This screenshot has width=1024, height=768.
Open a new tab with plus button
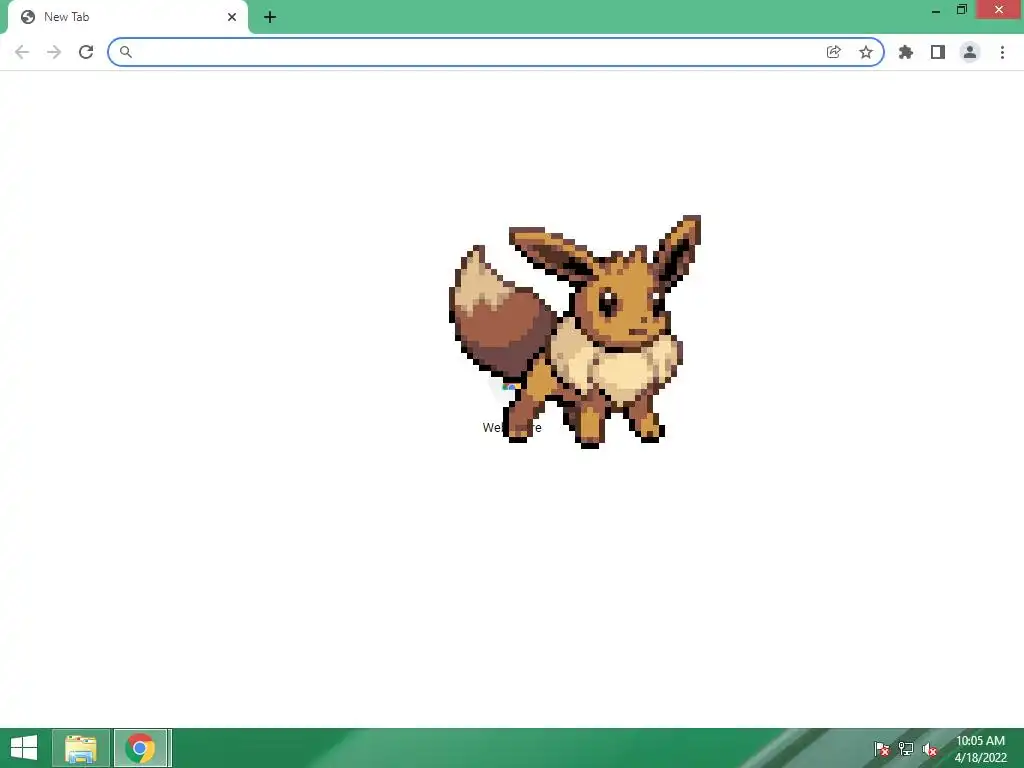270,17
